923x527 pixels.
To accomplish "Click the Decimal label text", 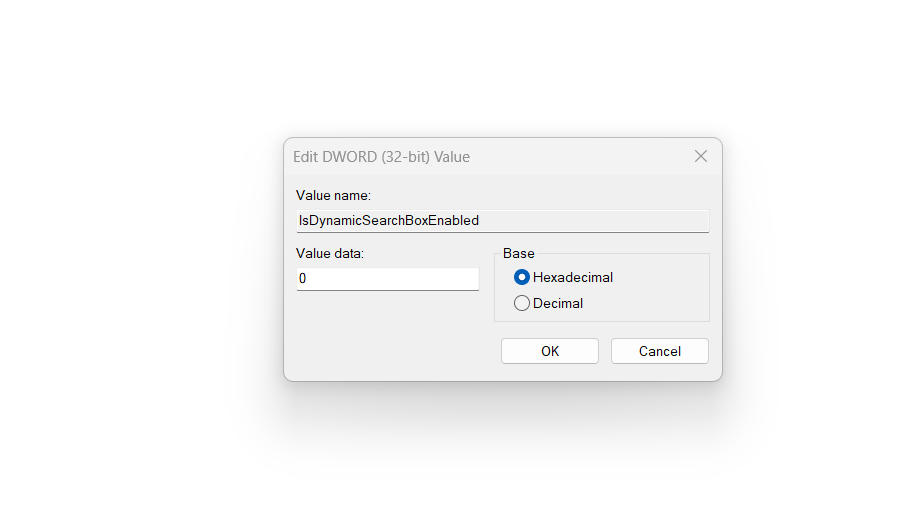I will click(x=558, y=303).
